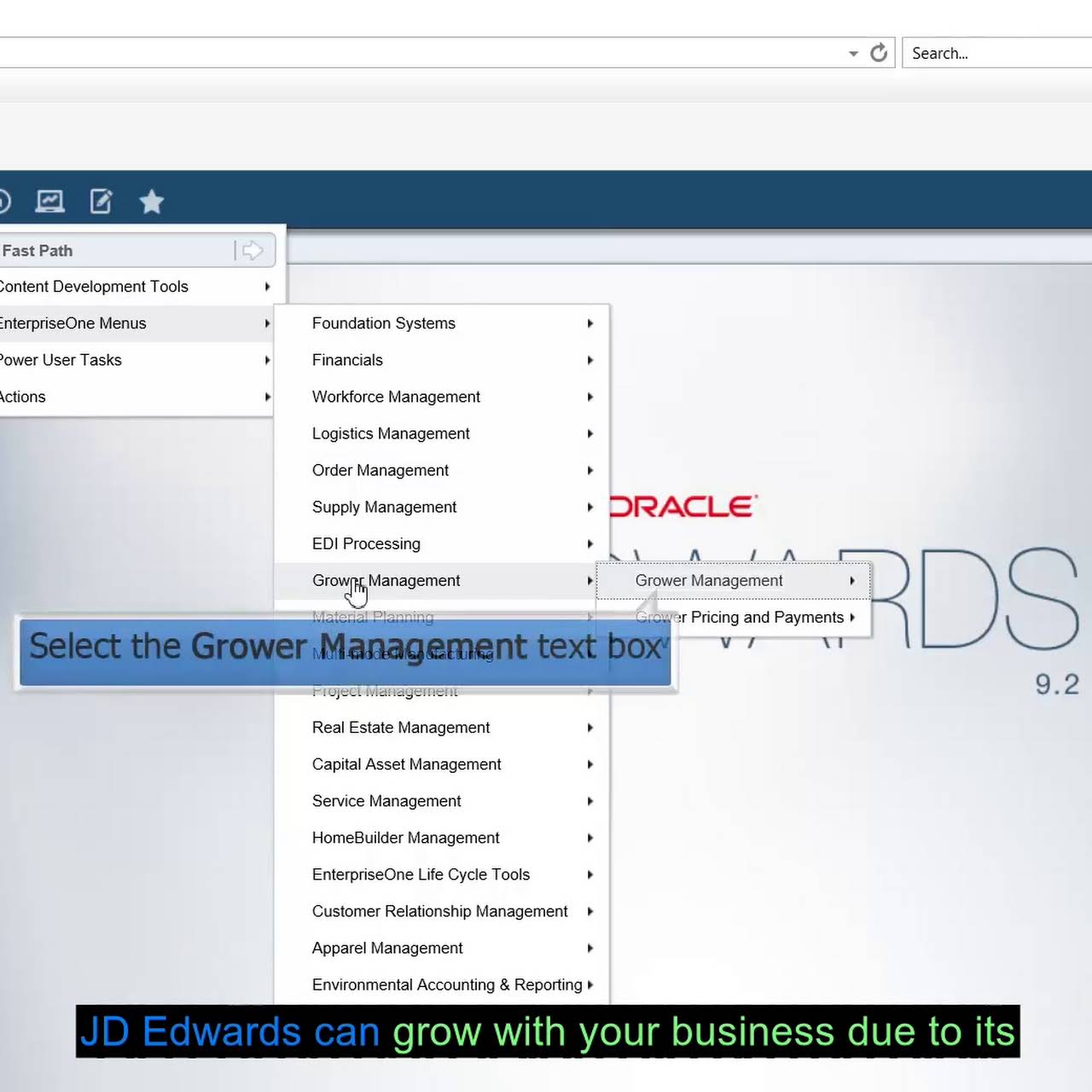Open Favorites star icon
This screenshot has height=1092, width=1092.
pos(152,201)
